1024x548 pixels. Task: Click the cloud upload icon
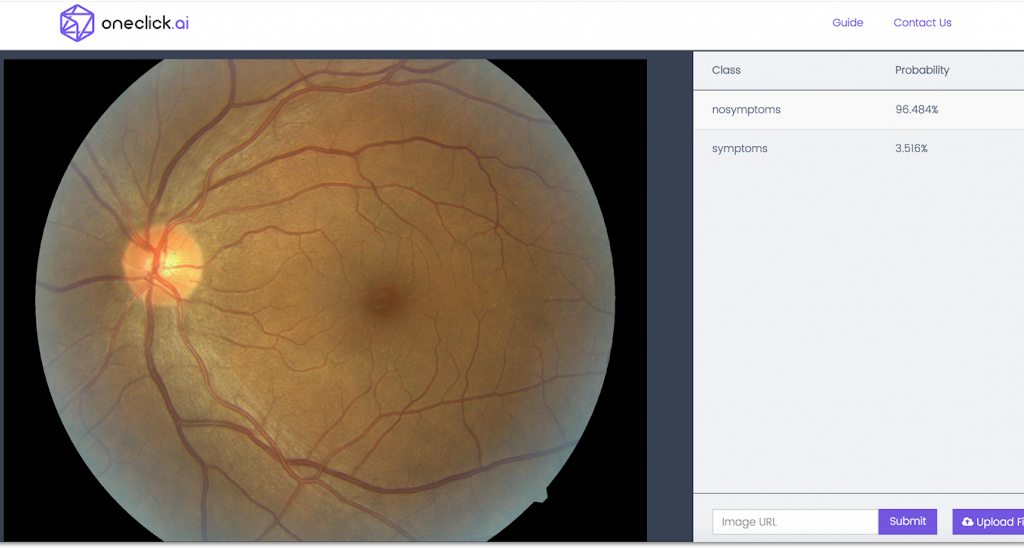pos(968,522)
